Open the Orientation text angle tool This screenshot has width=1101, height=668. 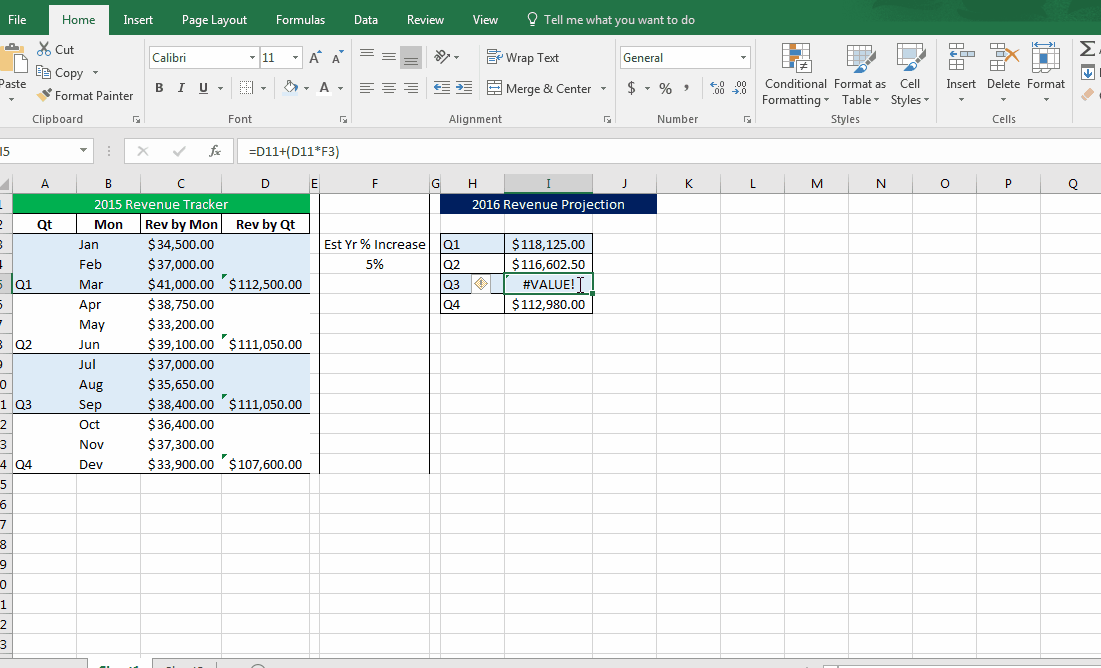[443, 57]
